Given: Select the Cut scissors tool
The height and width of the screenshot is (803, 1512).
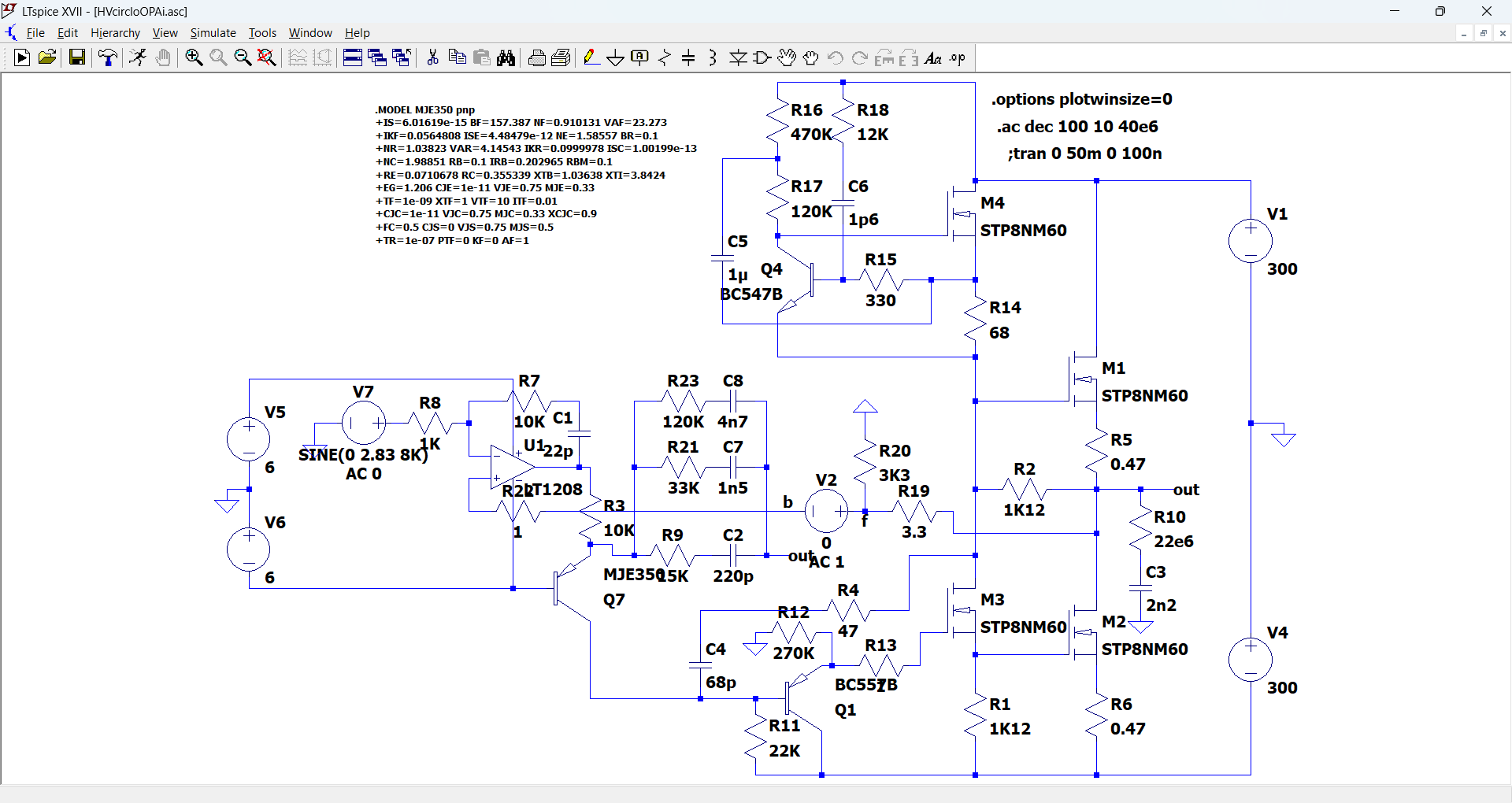Looking at the screenshot, I should coord(432,57).
